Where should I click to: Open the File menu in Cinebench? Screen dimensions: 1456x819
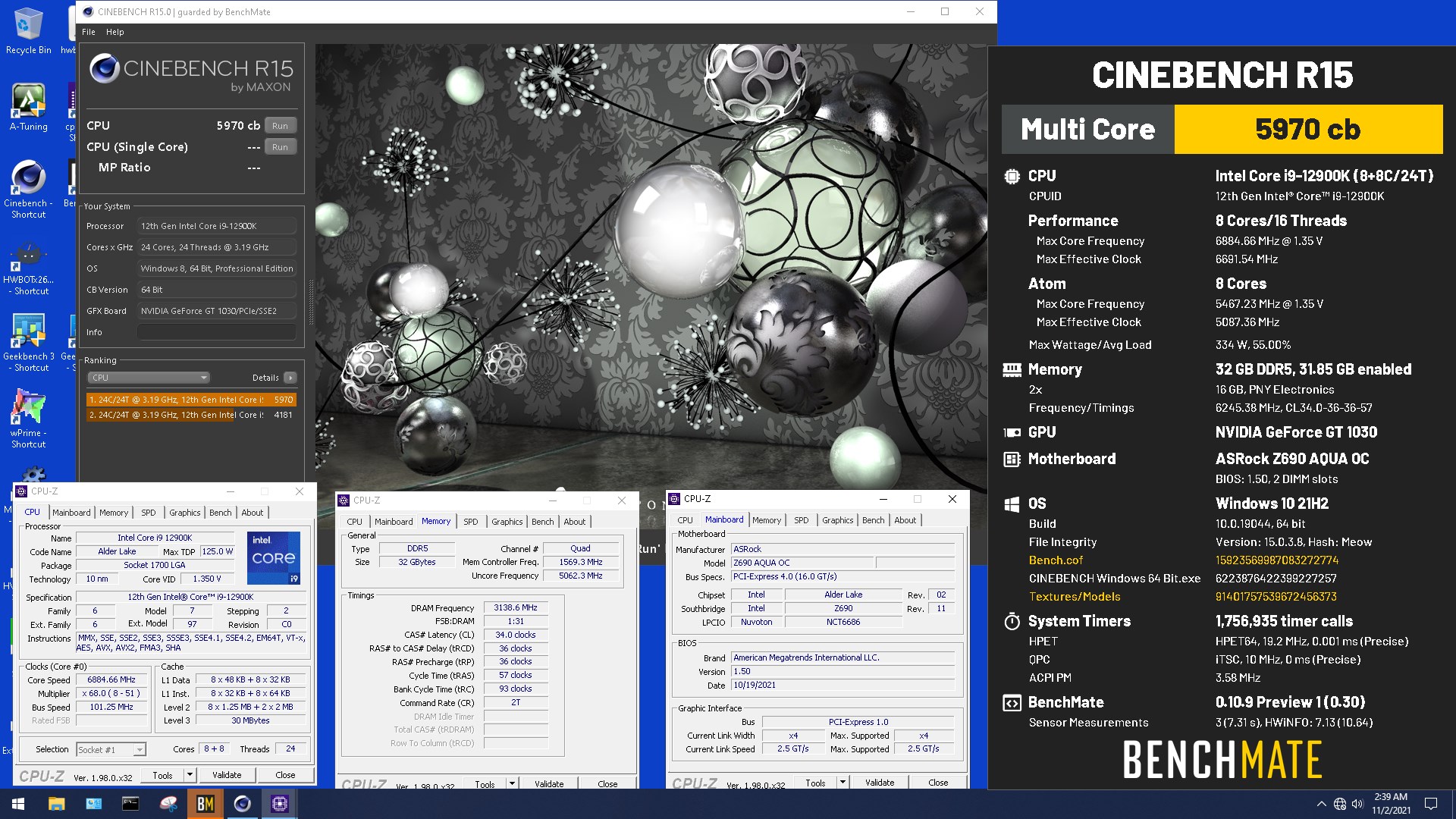click(x=89, y=32)
